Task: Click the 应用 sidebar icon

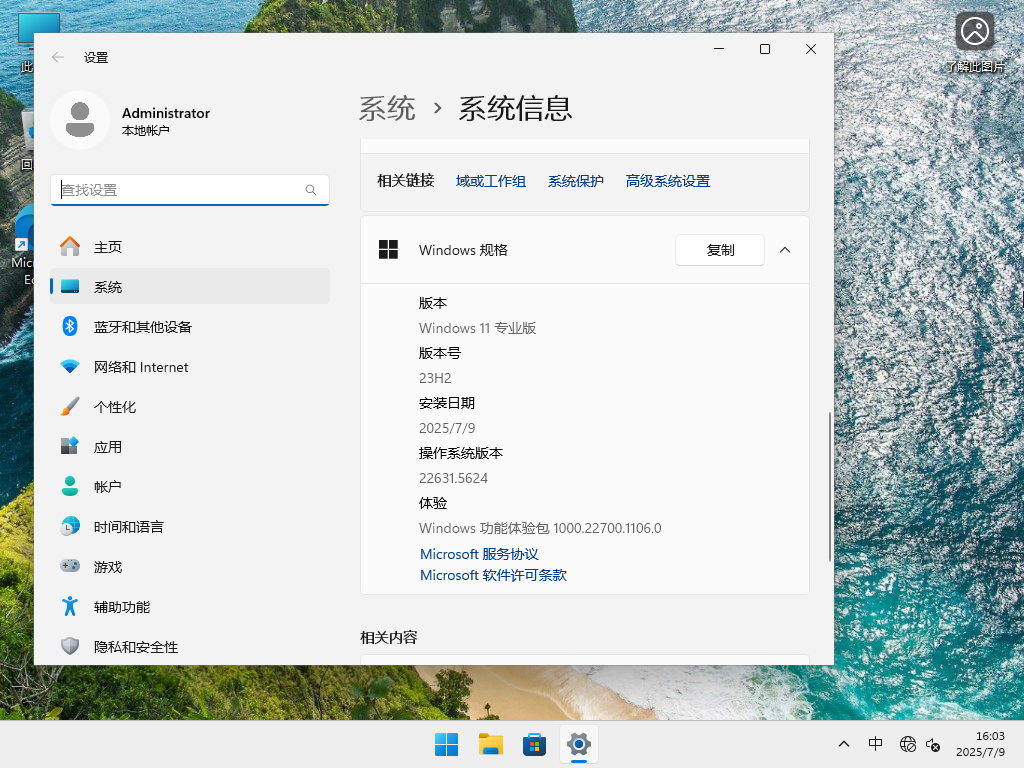Action: pyautogui.click(x=70, y=447)
